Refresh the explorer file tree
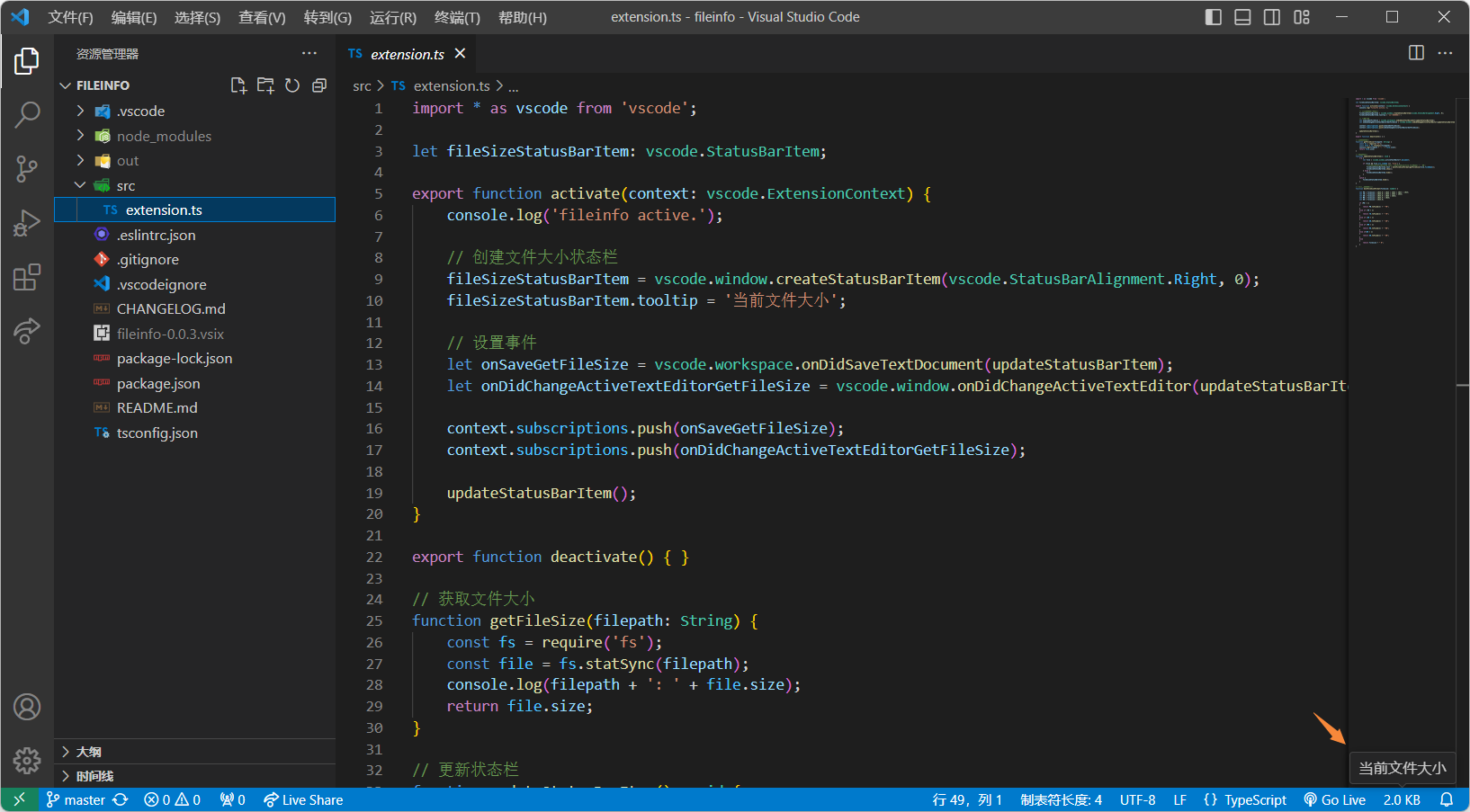 pyautogui.click(x=292, y=85)
